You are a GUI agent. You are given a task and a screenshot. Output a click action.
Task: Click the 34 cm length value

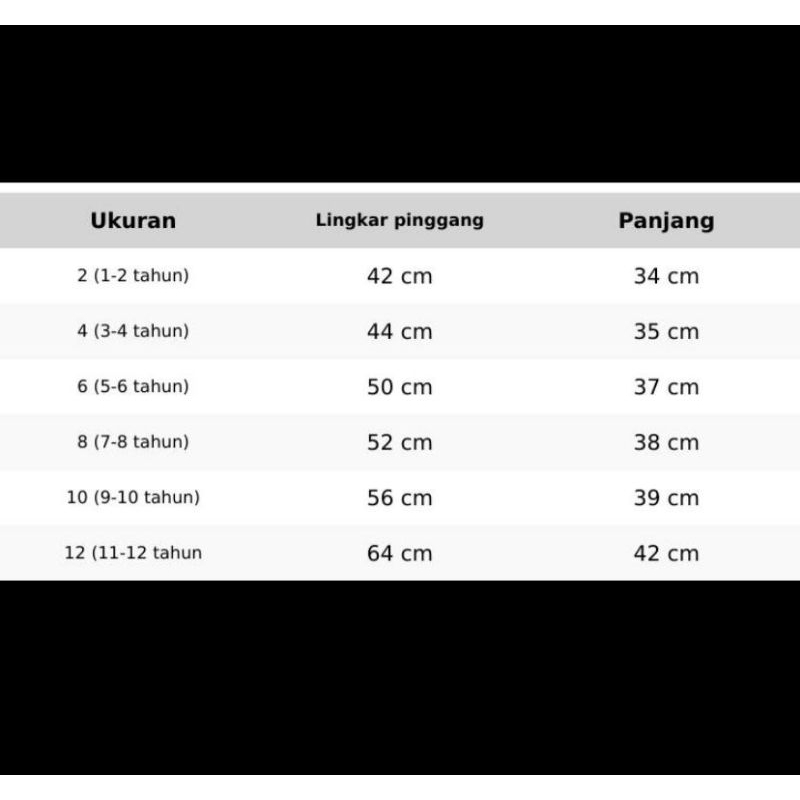[x=666, y=276]
